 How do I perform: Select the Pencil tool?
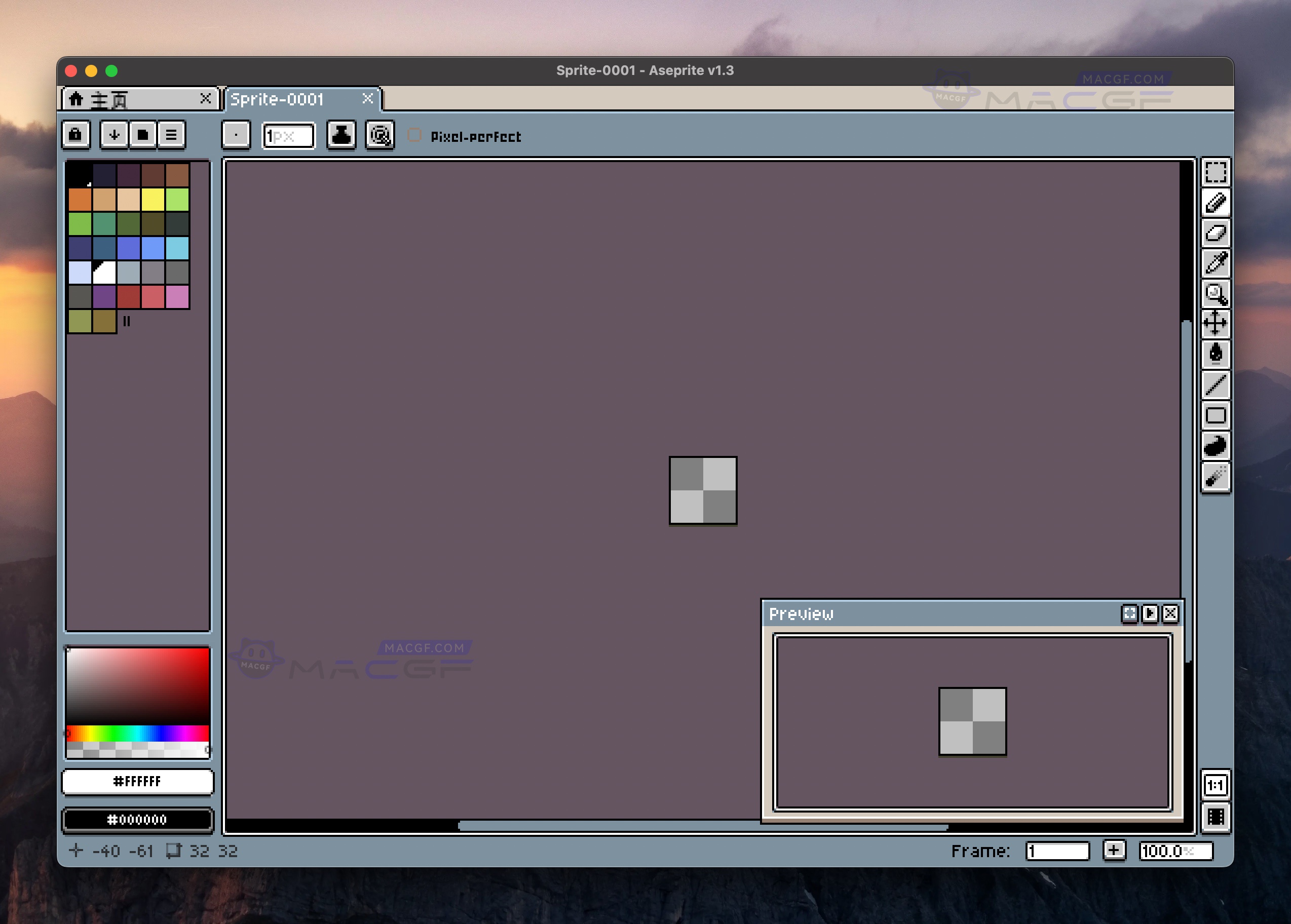coord(1216,203)
